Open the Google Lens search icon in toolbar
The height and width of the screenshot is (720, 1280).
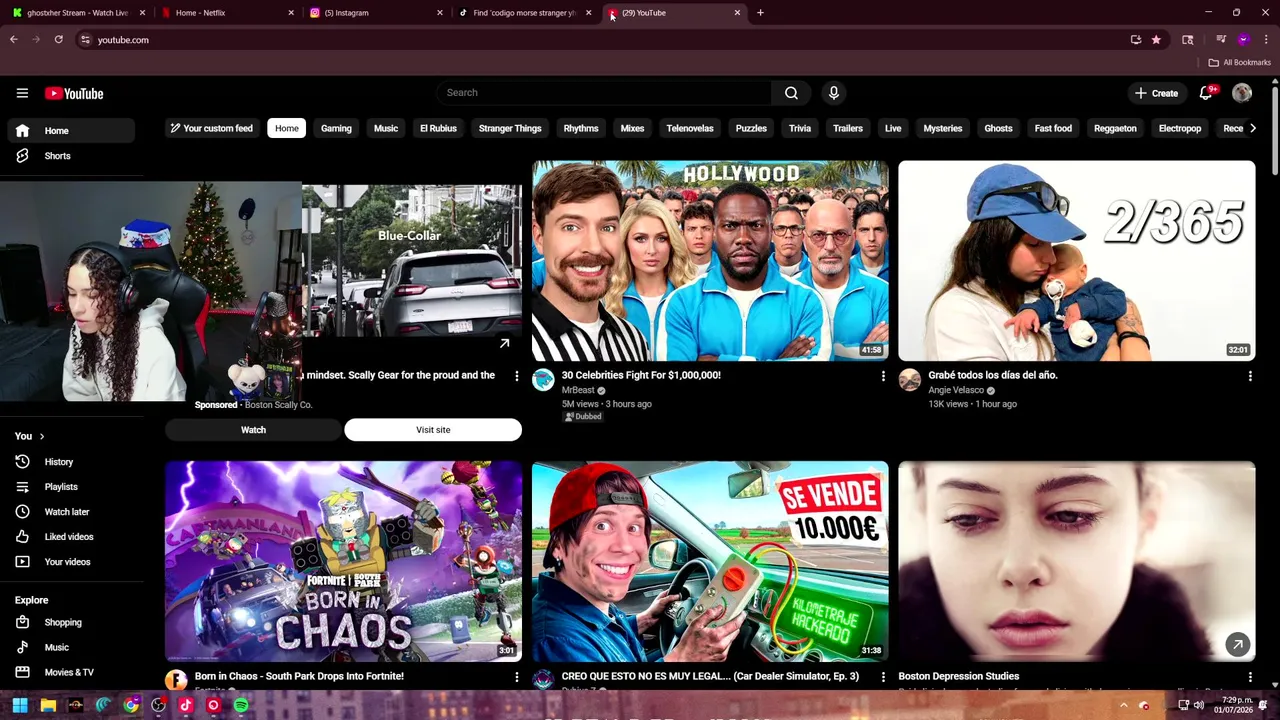coord(1187,40)
